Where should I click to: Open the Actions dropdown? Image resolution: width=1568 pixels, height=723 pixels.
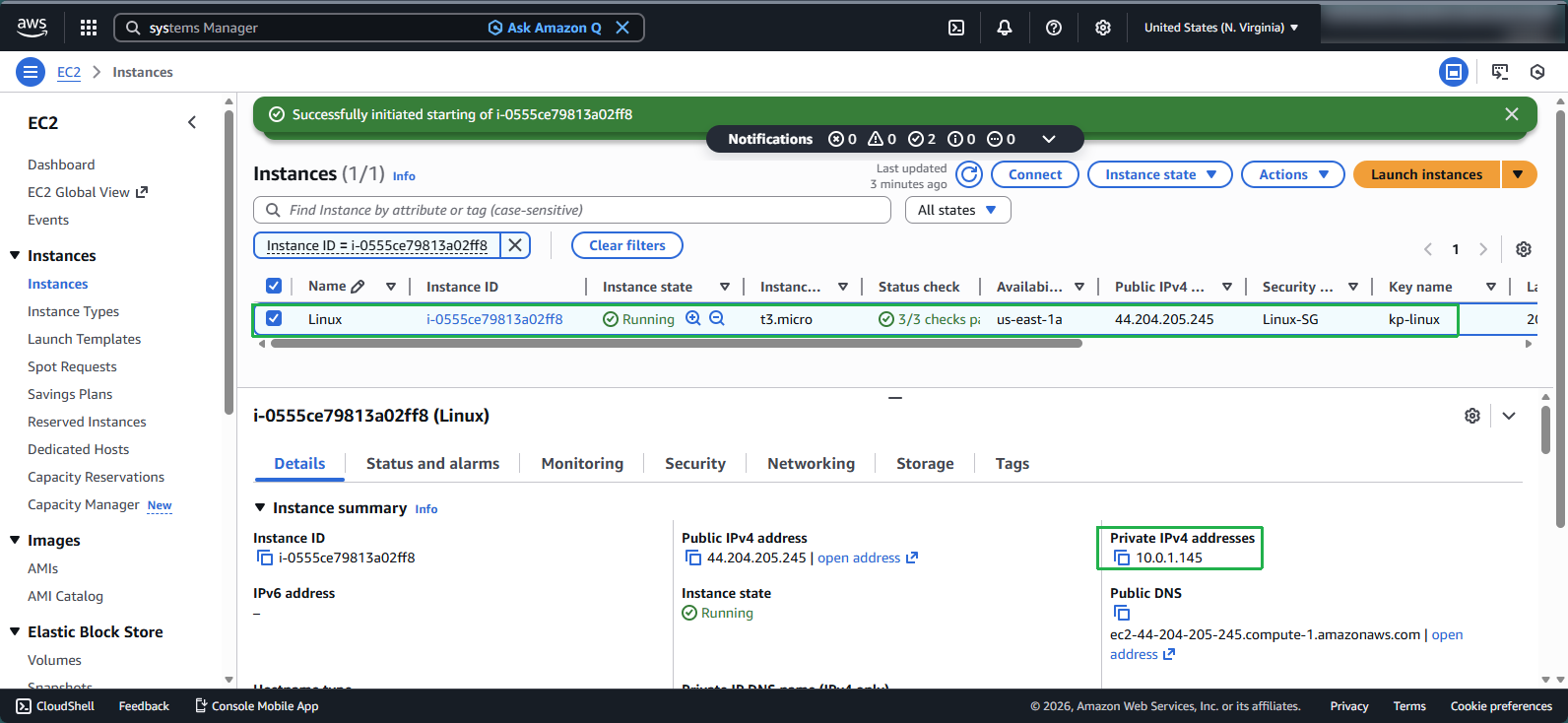click(x=1293, y=174)
